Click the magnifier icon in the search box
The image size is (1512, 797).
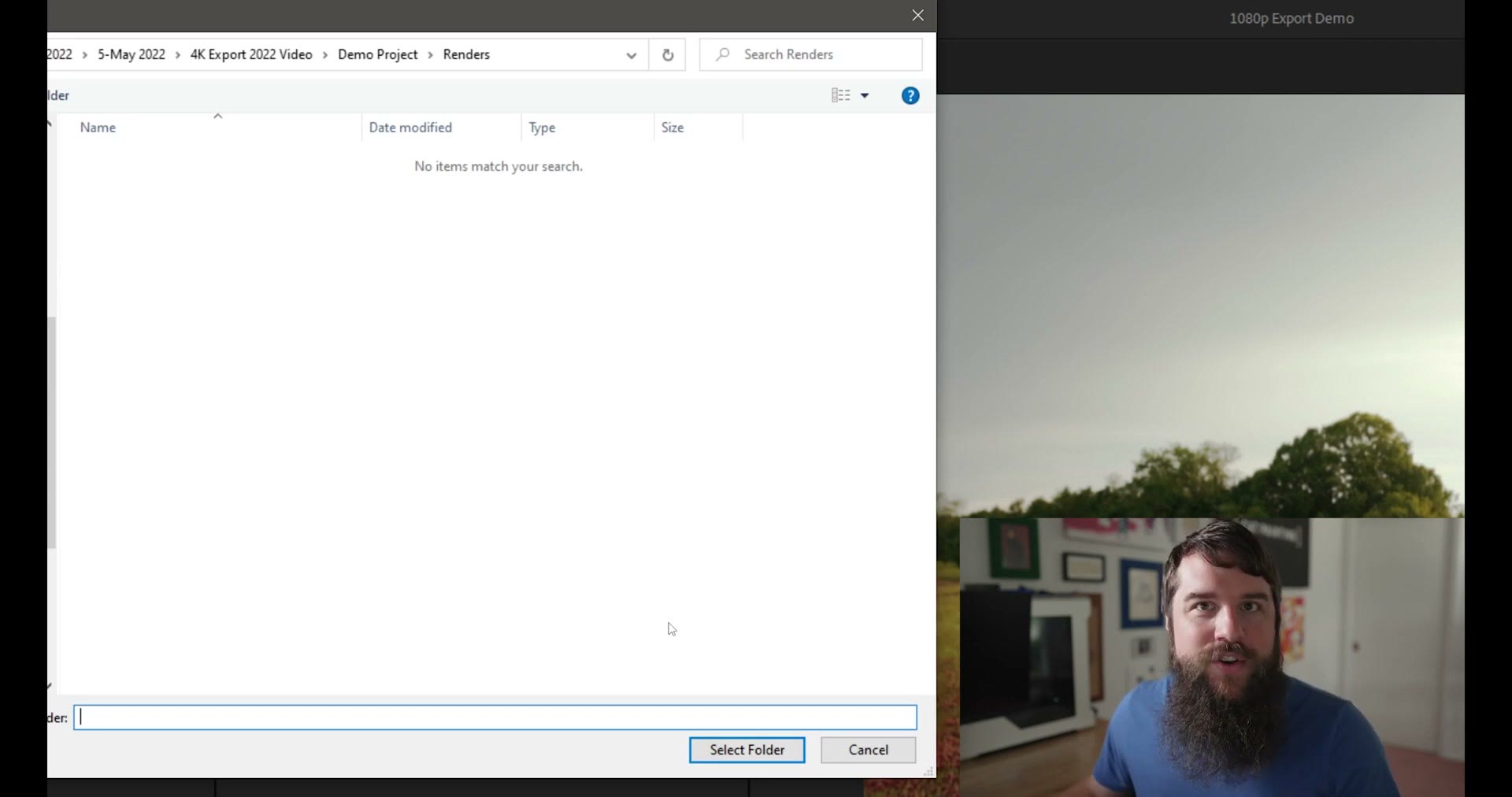722,54
